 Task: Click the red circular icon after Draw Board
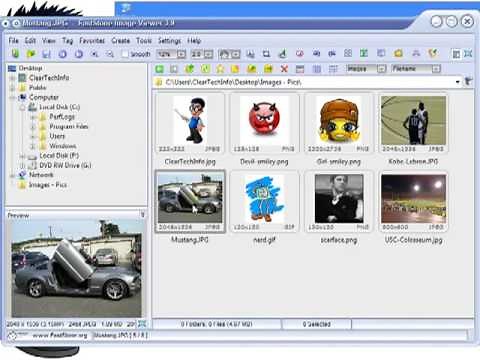pos(300,53)
